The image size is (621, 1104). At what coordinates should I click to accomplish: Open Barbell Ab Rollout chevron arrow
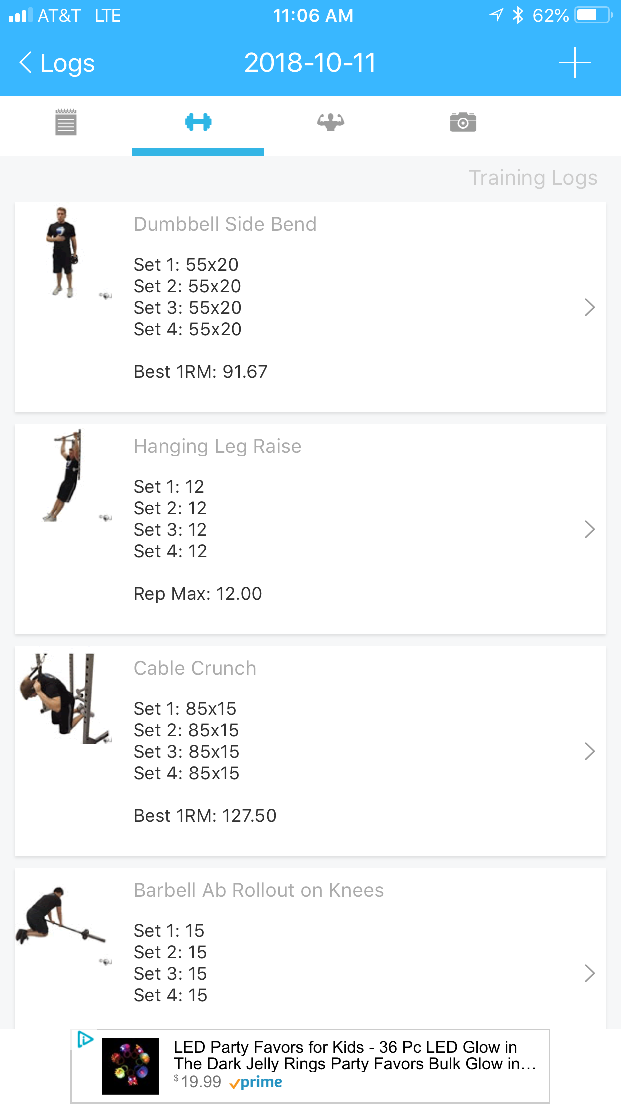589,974
